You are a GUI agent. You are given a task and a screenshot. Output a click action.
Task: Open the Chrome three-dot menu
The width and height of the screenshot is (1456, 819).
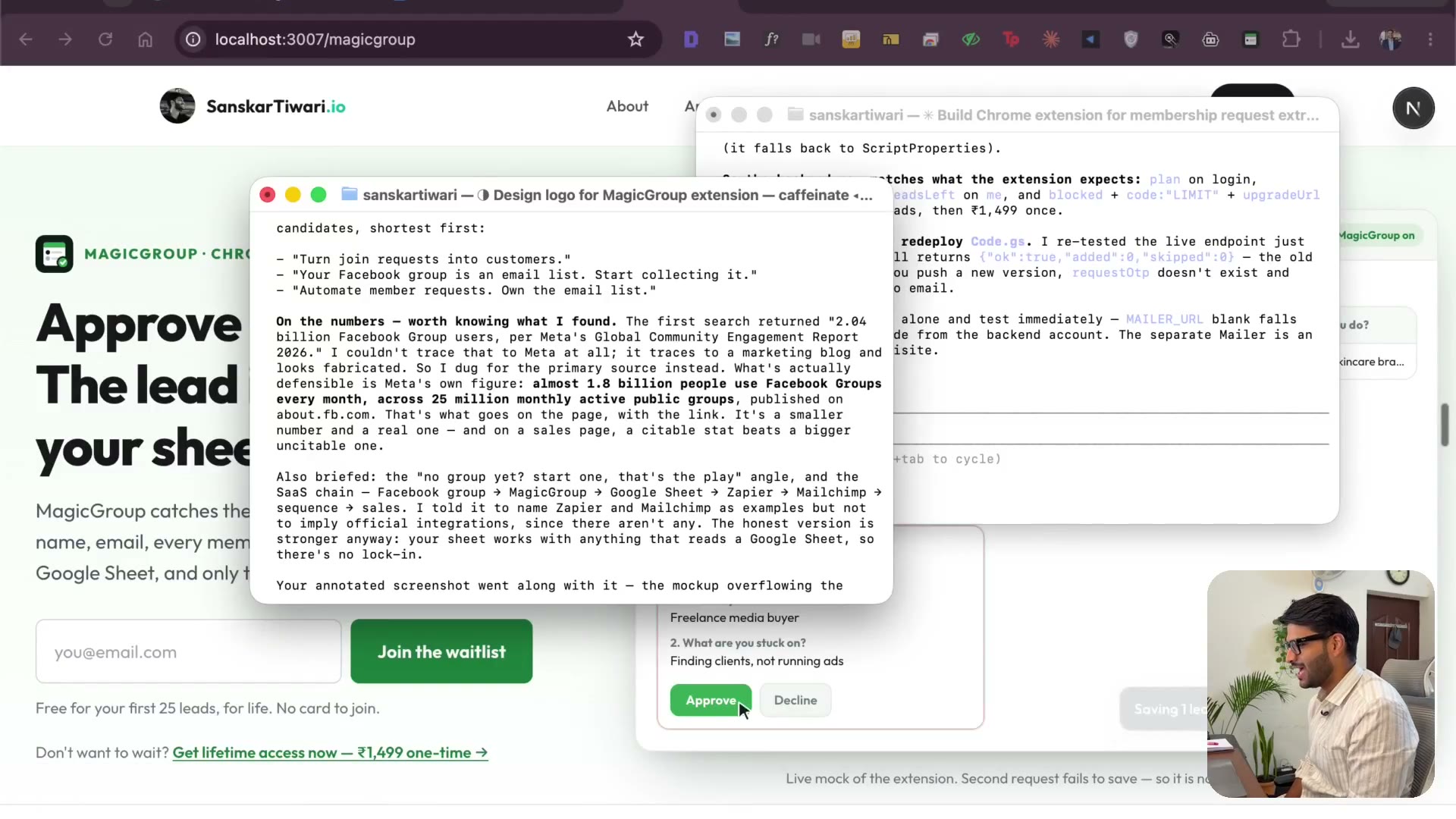click(1430, 39)
